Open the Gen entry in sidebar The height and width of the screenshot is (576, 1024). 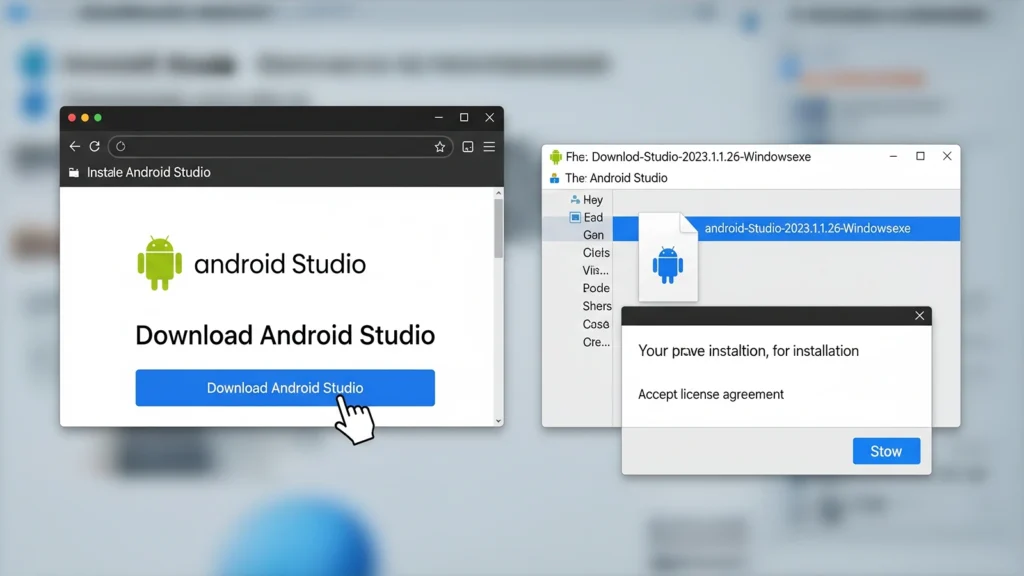(593, 235)
